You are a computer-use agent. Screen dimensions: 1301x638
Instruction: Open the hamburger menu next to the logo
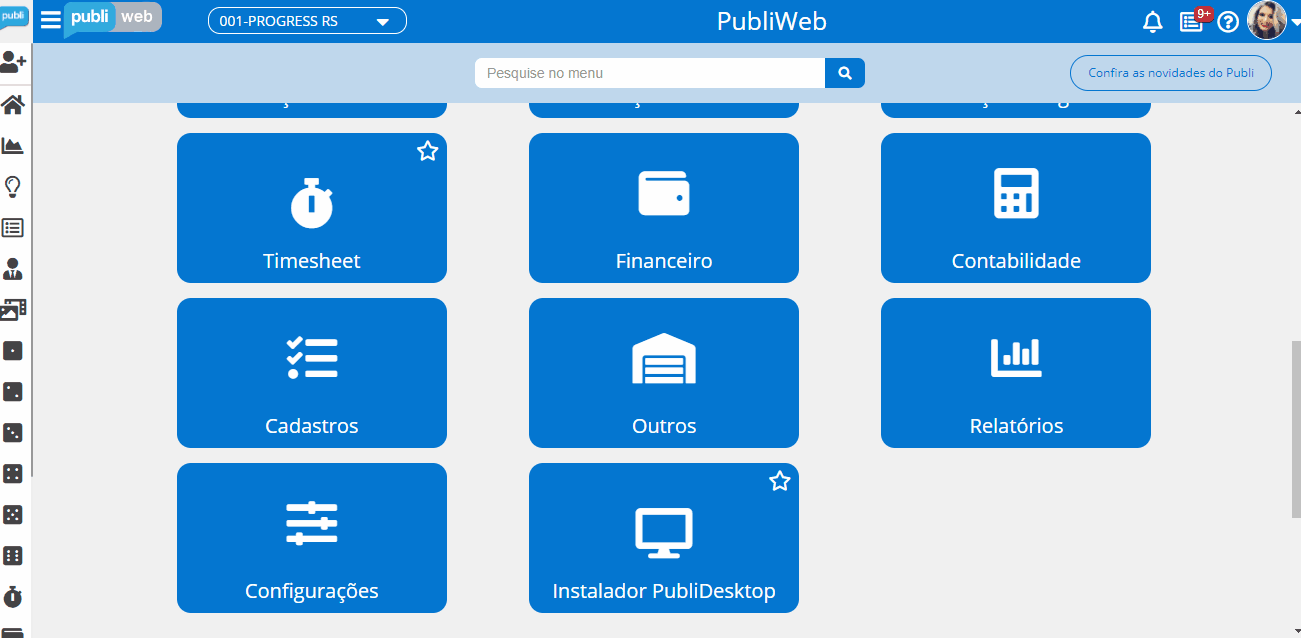[51, 20]
